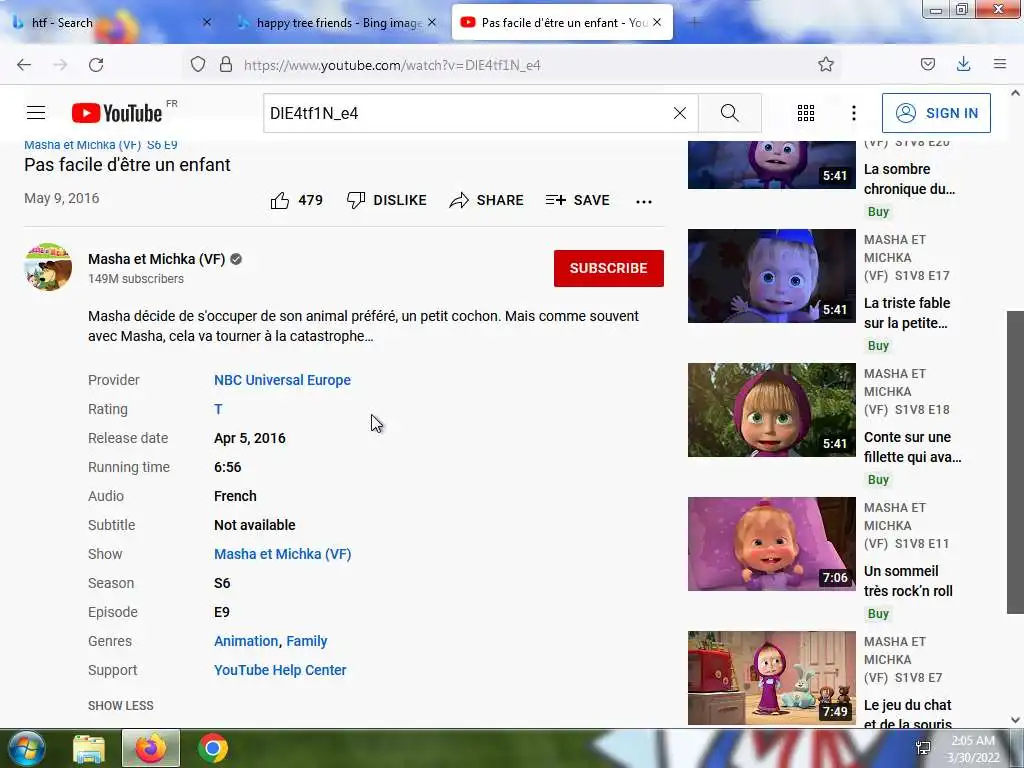Click the Apr 5, 2016 release date
1024x768 pixels.
pos(249,438)
